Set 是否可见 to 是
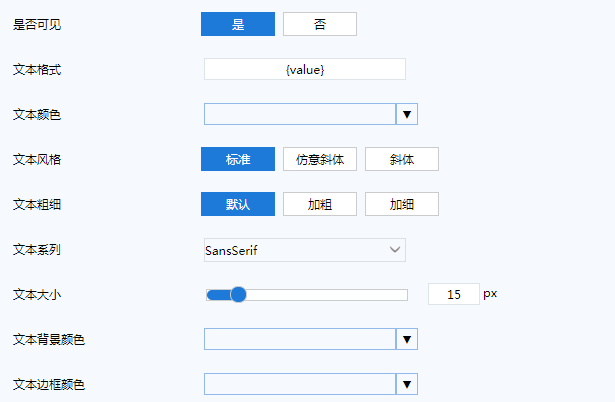This screenshot has width=615, height=402. click(x=238, y=24)
